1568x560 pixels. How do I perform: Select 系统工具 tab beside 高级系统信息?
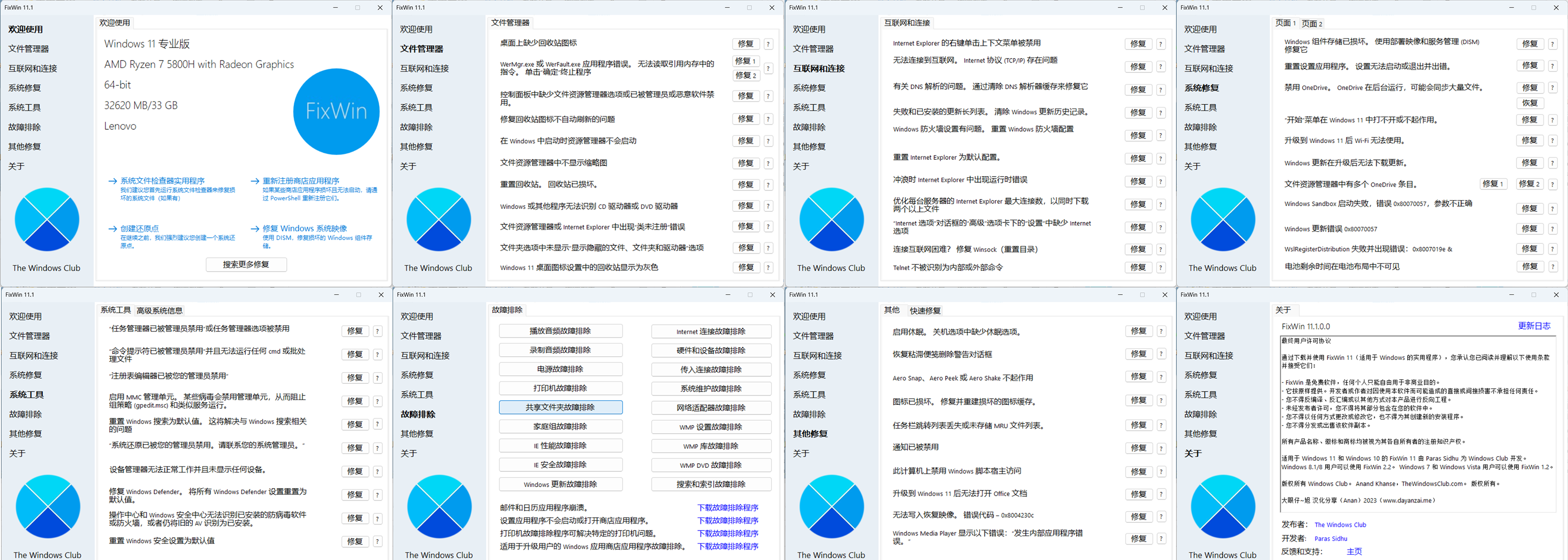(x=116, y=310)
